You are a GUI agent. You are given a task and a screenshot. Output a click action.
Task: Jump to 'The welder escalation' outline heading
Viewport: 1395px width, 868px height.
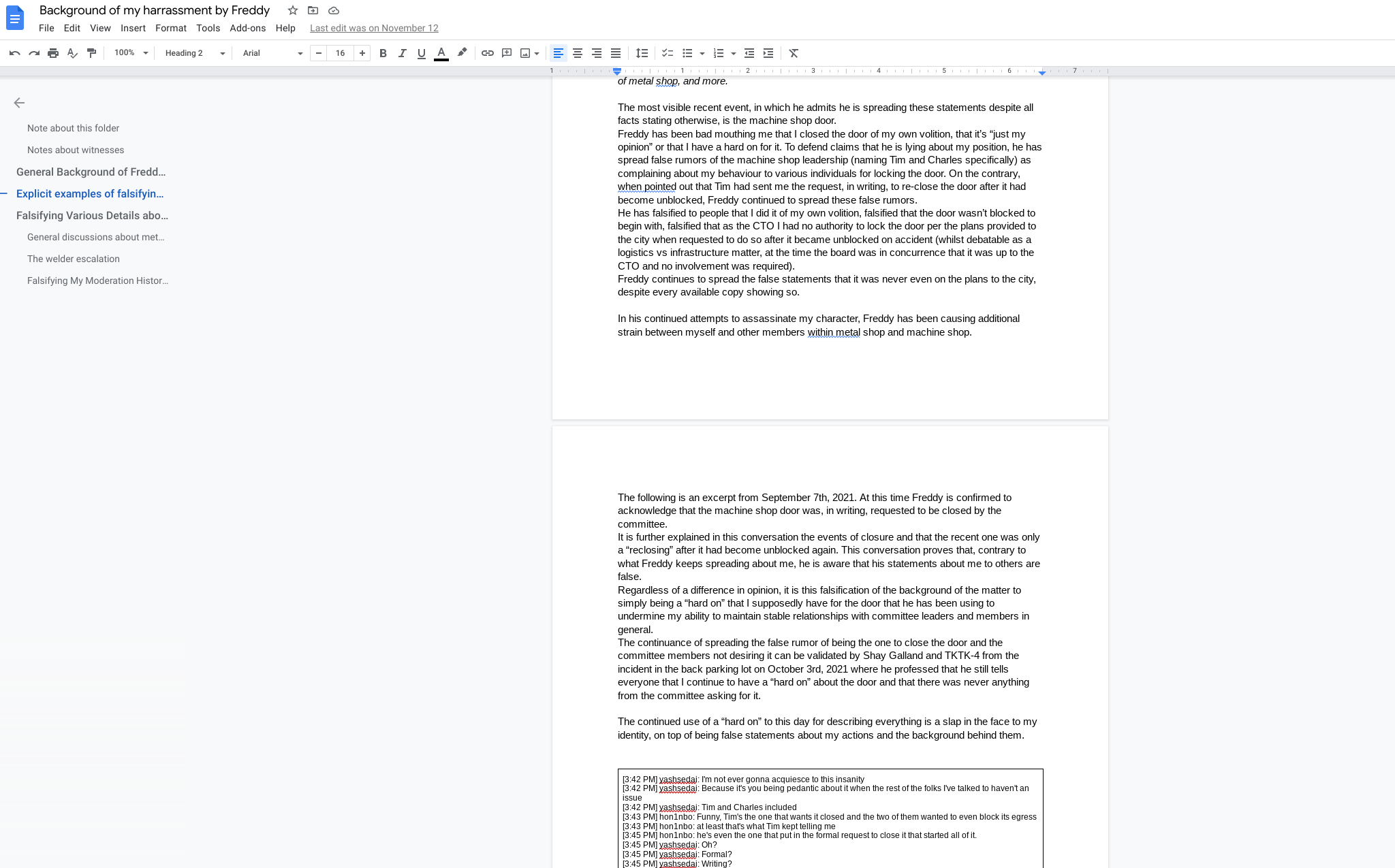[74, 259]
